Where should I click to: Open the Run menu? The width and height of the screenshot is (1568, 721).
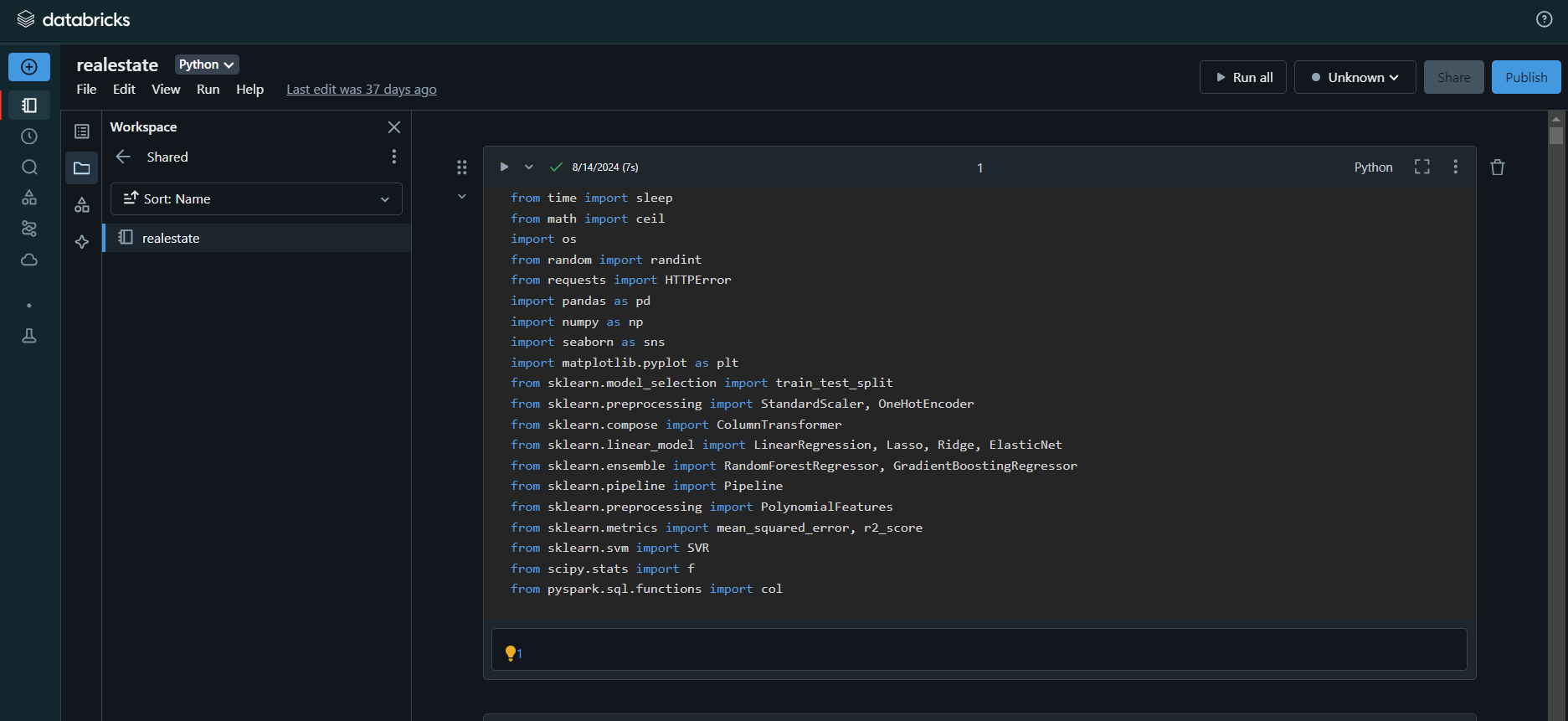pyautogui.click(x=208, y=90)
